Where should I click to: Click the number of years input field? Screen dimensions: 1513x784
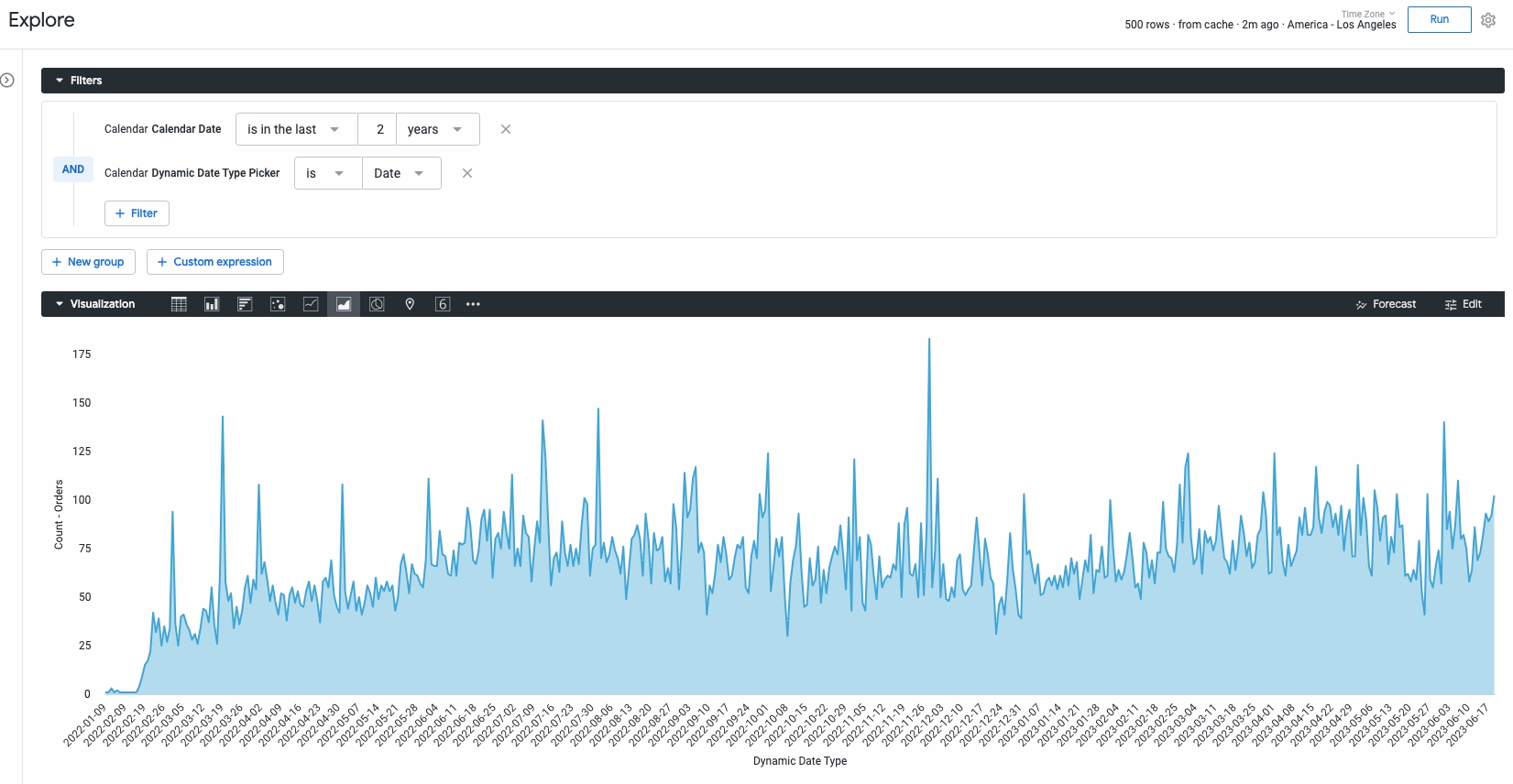click(378, 129)
